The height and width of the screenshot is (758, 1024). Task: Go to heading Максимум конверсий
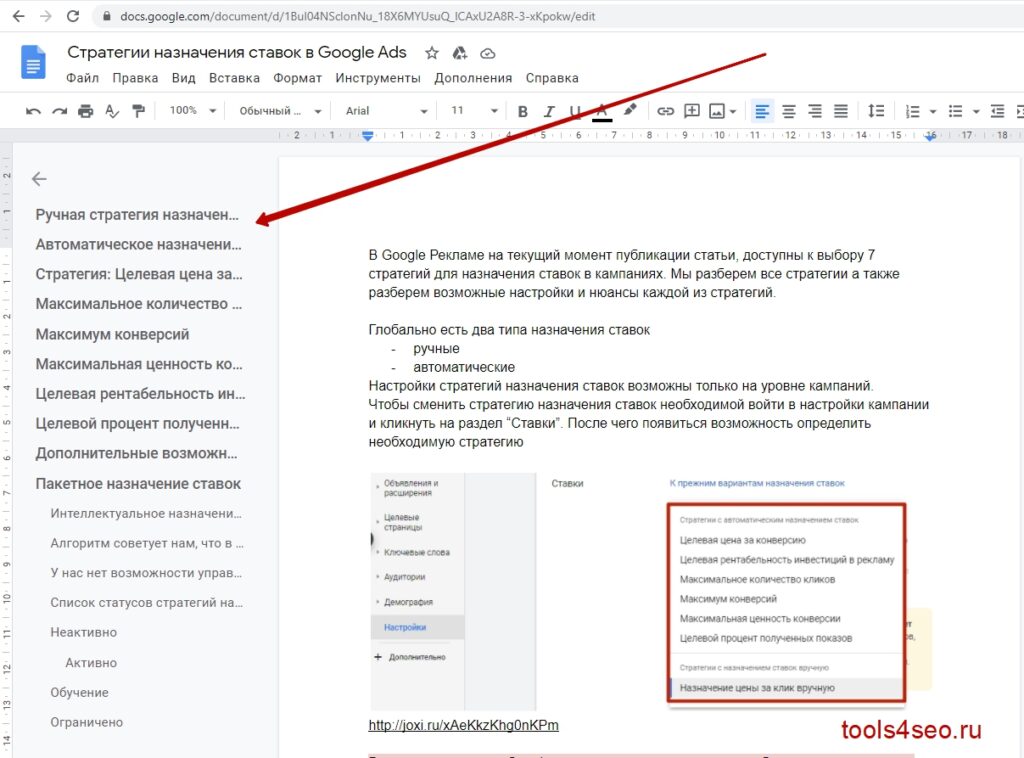pos(112,334)
